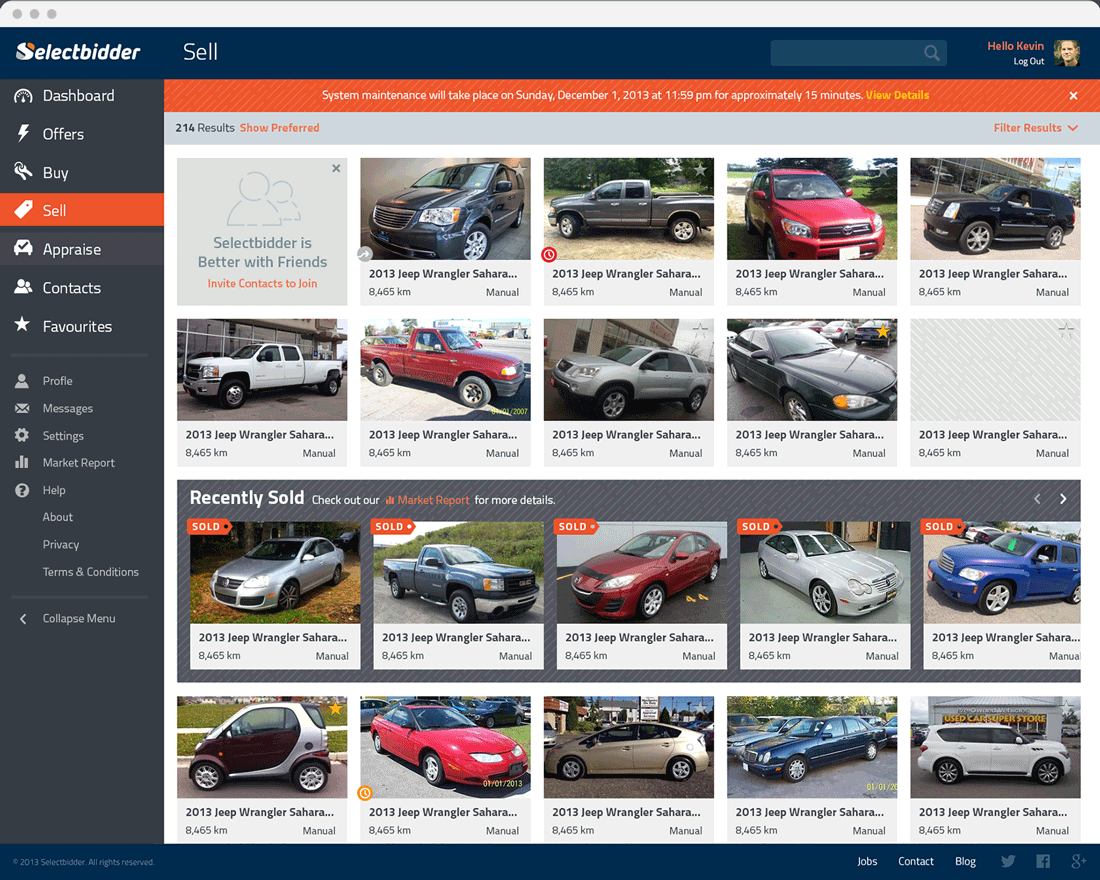Image resolution: width=1100 pixels, height=880 pixels.
Task: Open the blue Mercedes sedan listing photo
Action: point(812,747)
